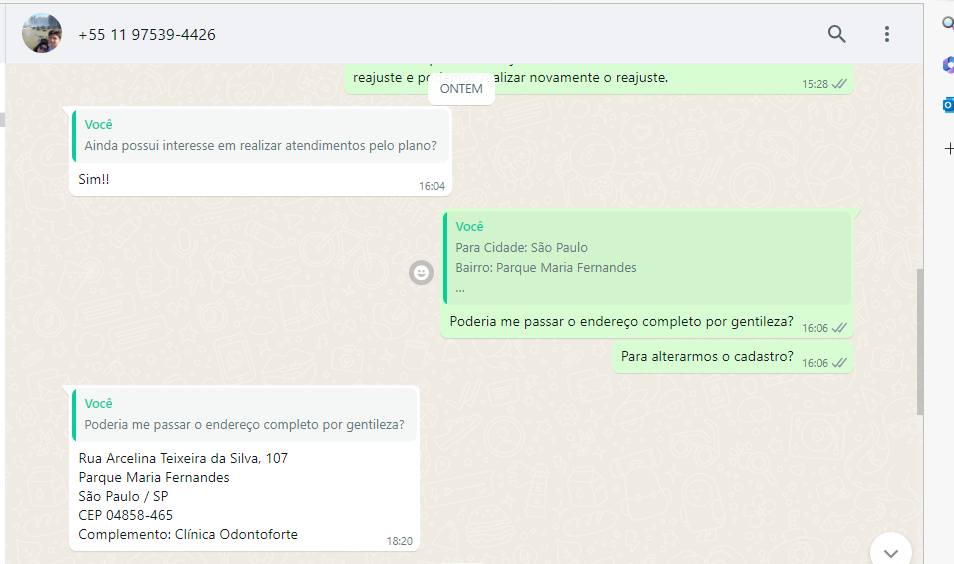Click the line 'Complemento: Clínica Odontoforte'
The width and height of the screenshot is (954, 564).
coord(188,534)
